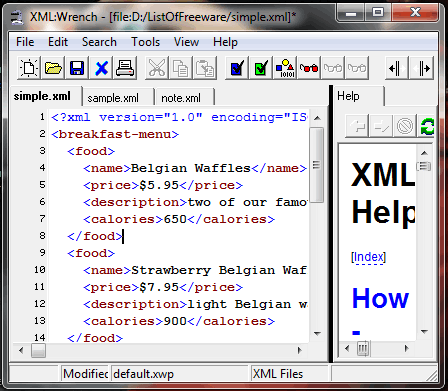Click the Help forward navigation icon
Image resolution: width=448 pixels, height=391 pixels.
point(381,126)
